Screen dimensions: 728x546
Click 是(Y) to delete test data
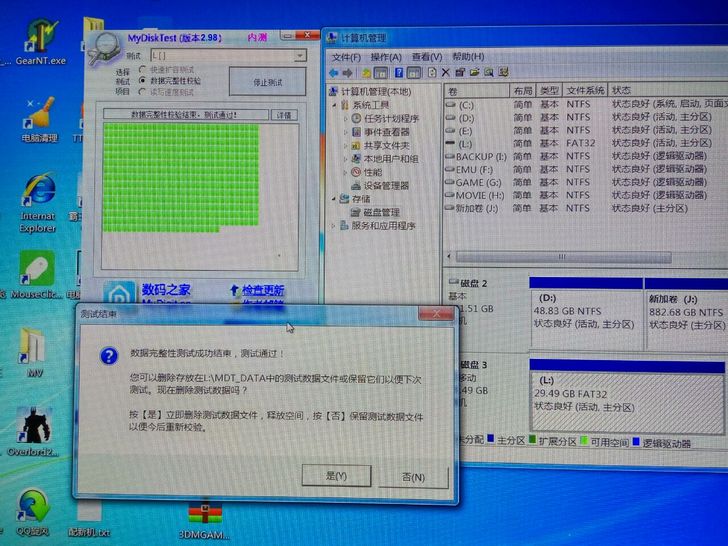[337, 476]
